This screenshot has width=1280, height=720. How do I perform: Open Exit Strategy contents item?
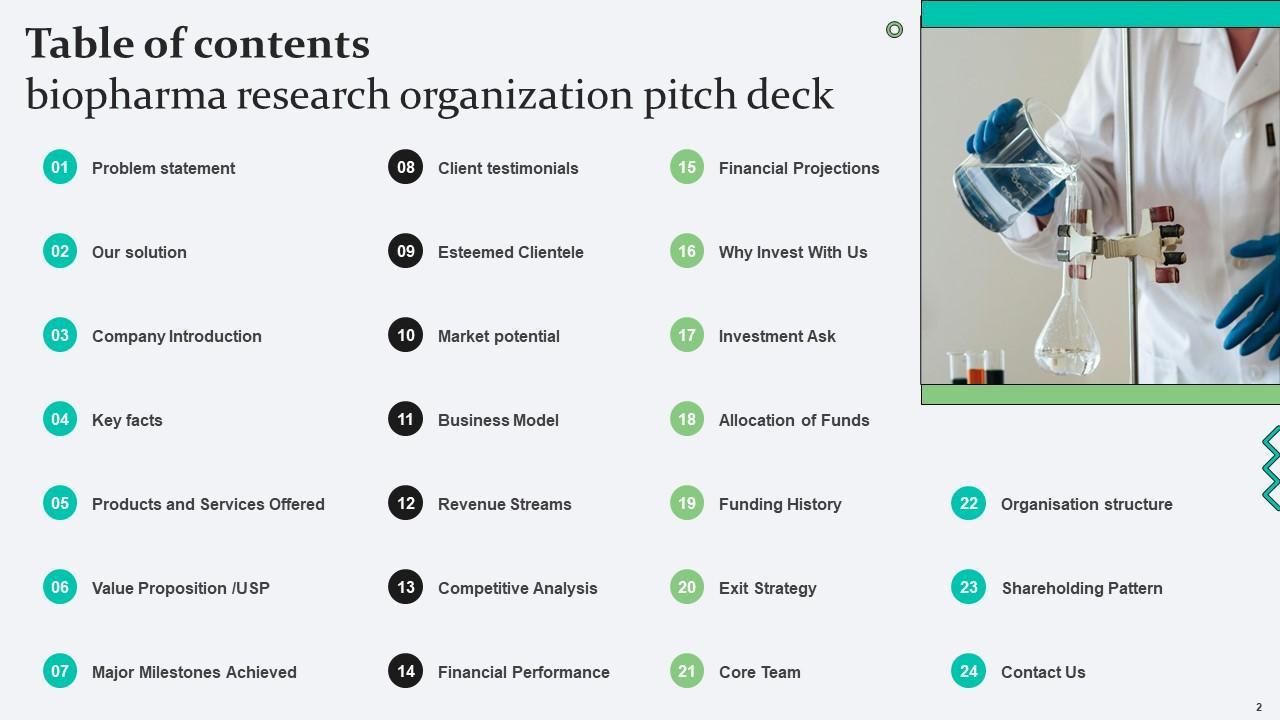767,588
